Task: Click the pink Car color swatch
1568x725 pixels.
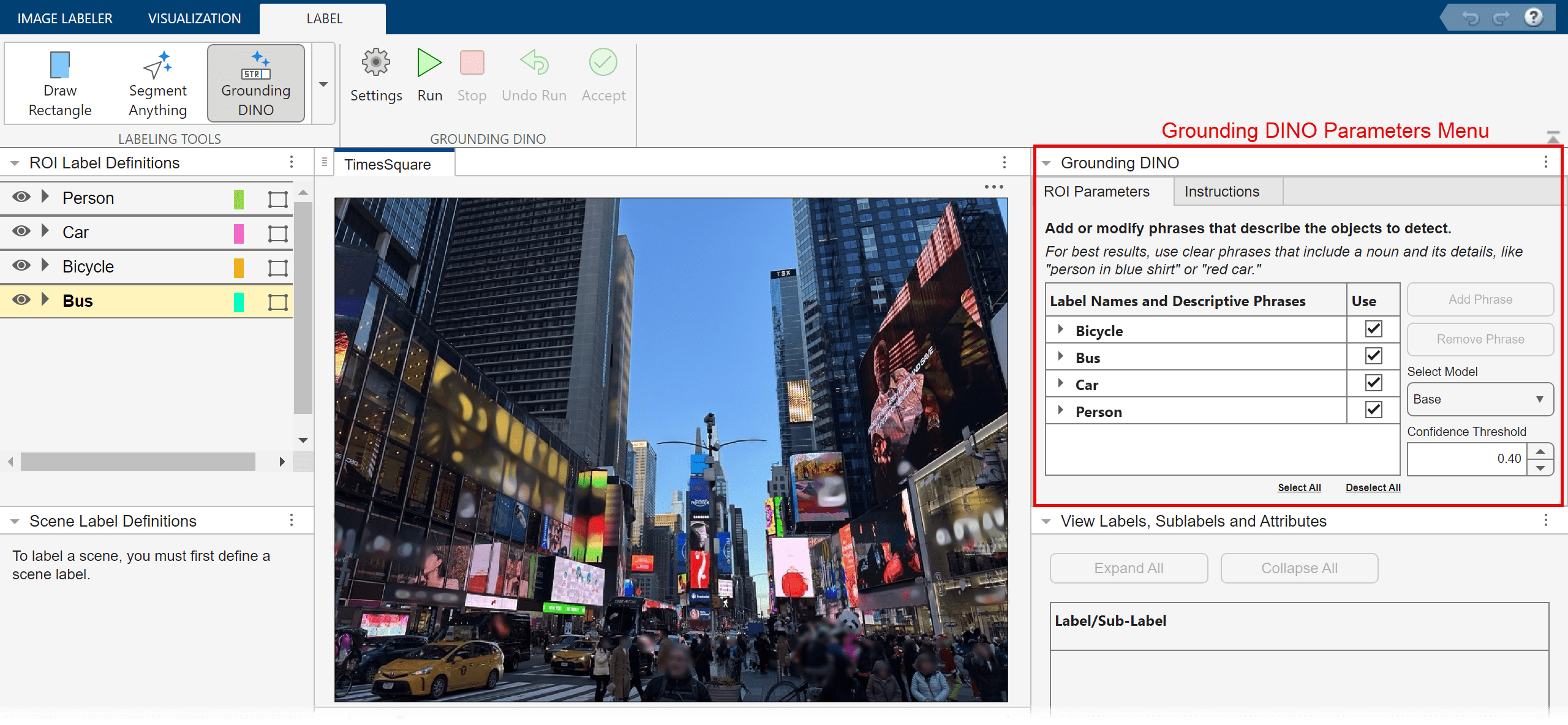Action: click(239, 233)
